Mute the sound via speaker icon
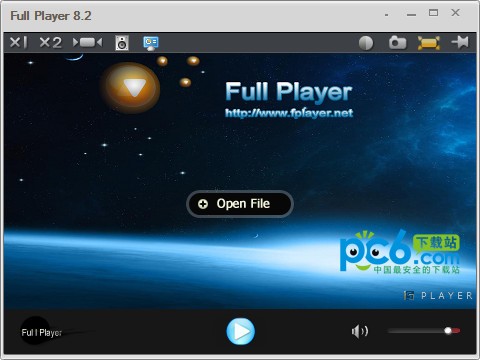Image resolution: width=480 pixels, height=360 pixels. click(360, 331)
